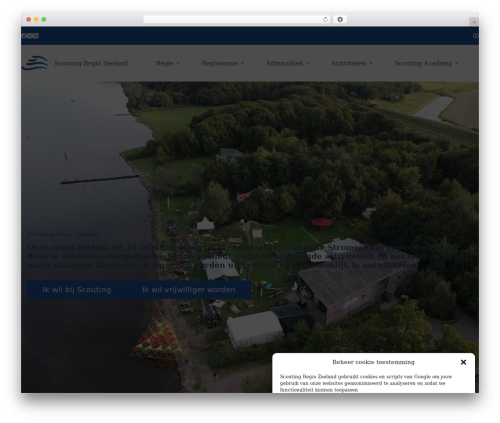The width and height of the screenshot is (500, 423).
Task: Expand the Scouting Academy menu chevron
Action: pos(456,63)
